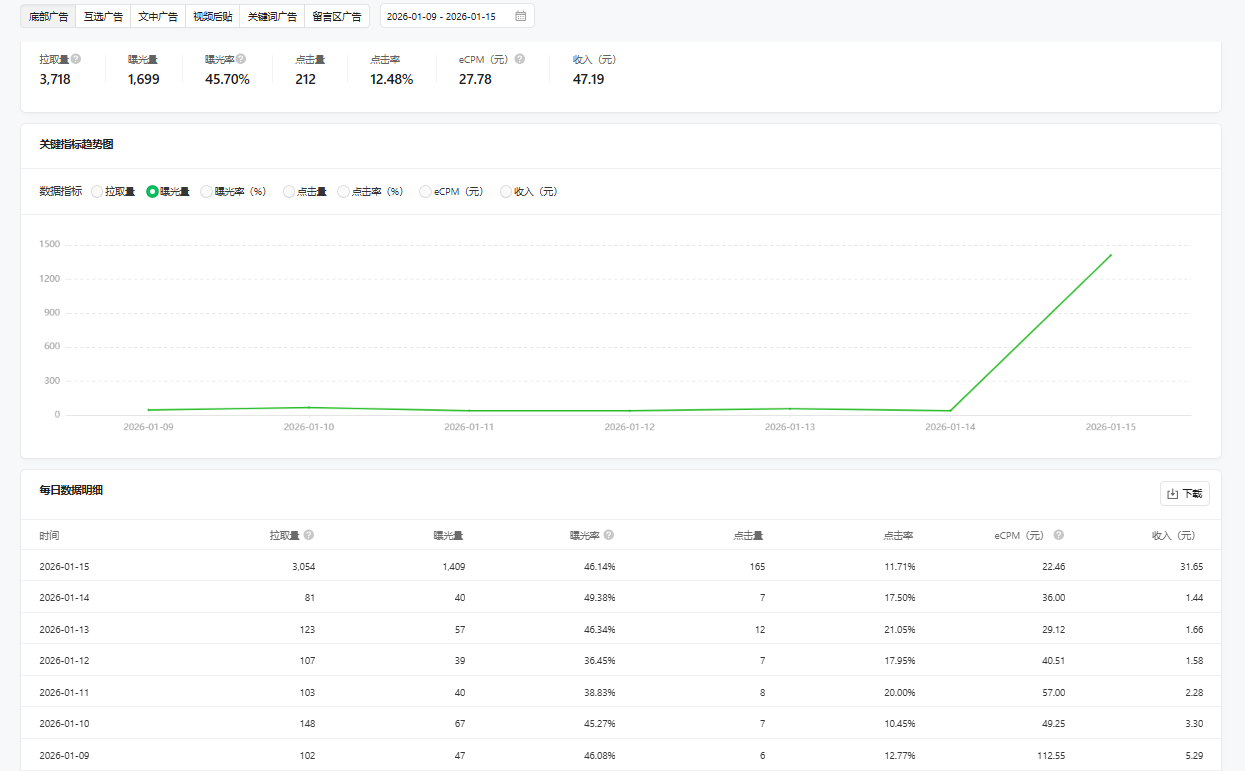
Task: Select the 曝光率(%) radio button
Action: (207, 191)
